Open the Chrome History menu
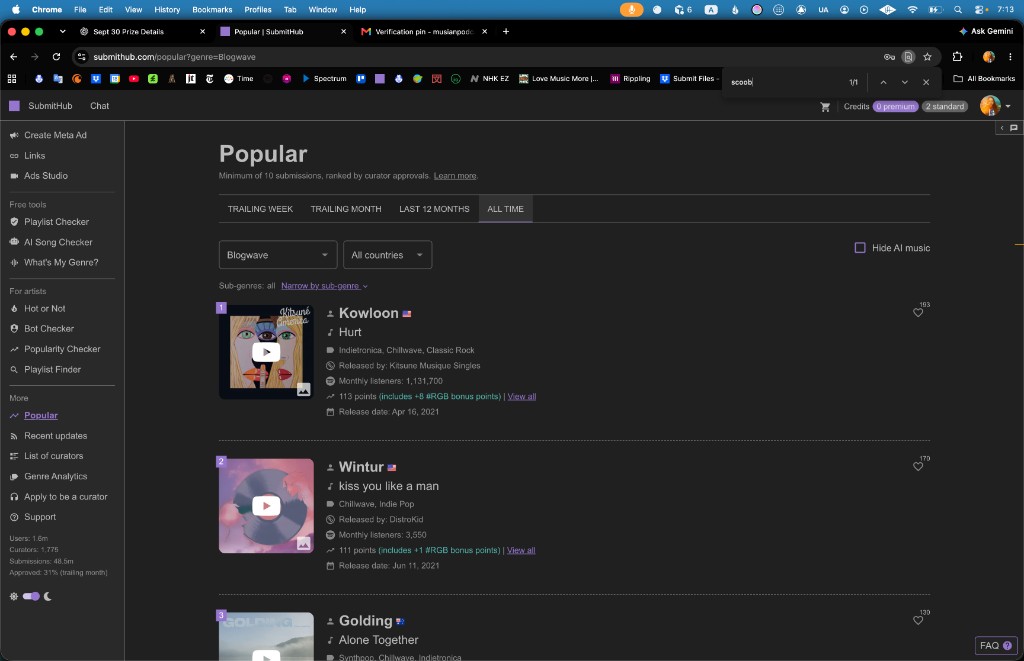The width and height of the screenshot is (1024, 661). pyautogui.click(x=167, y=10)
